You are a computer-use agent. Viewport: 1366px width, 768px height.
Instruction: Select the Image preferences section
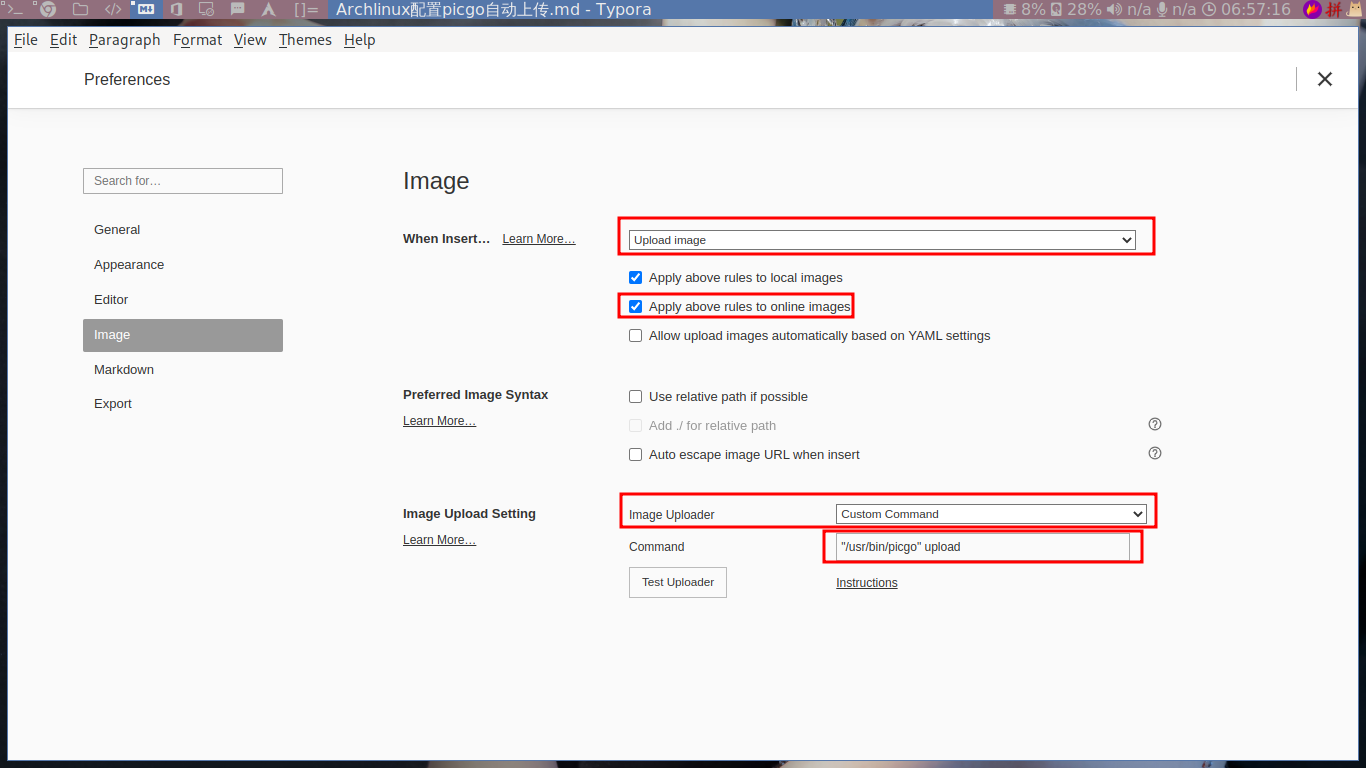pyautogui.click(x=183, y=335)
